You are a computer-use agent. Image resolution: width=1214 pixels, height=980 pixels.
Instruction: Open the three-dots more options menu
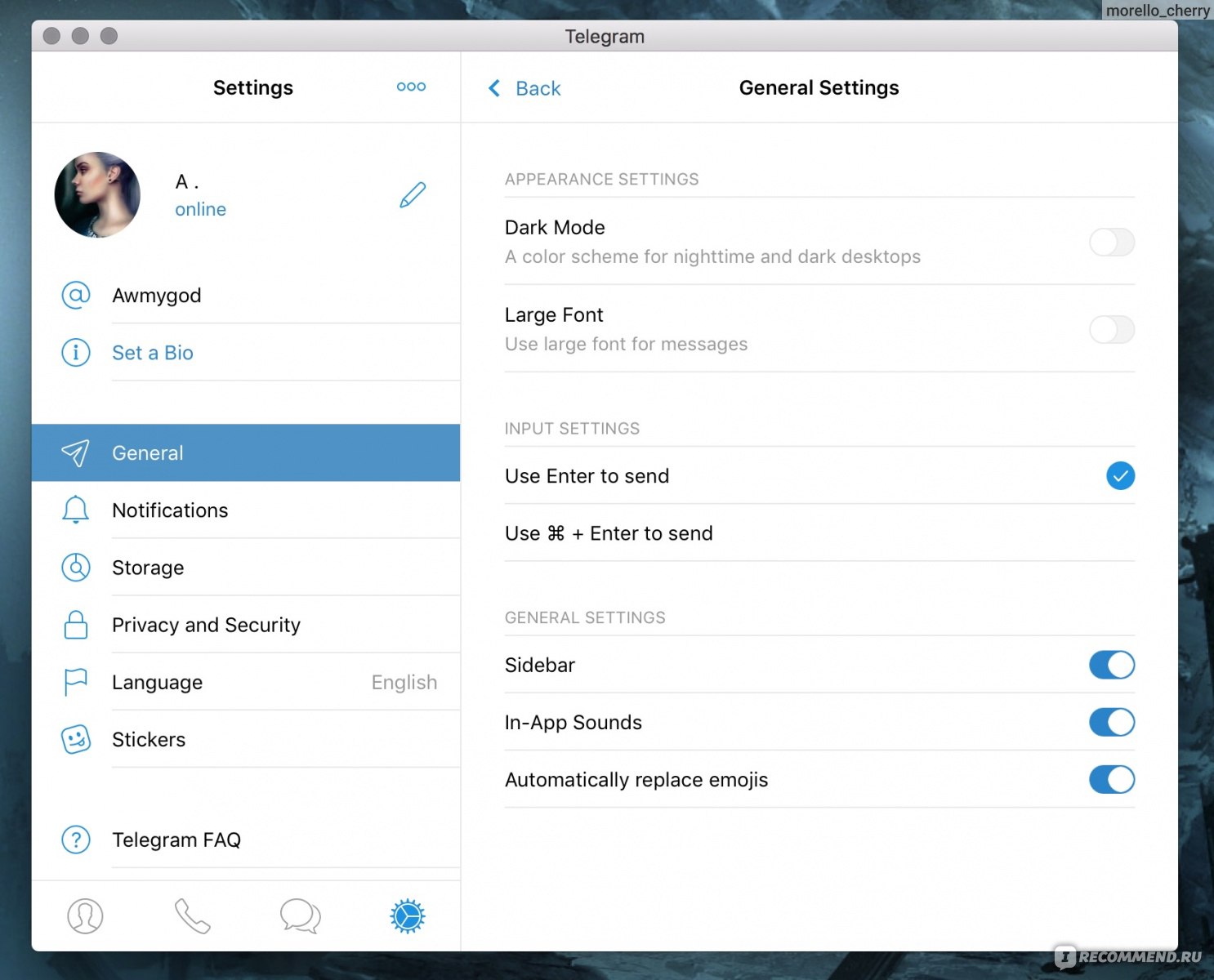point(411,87)
